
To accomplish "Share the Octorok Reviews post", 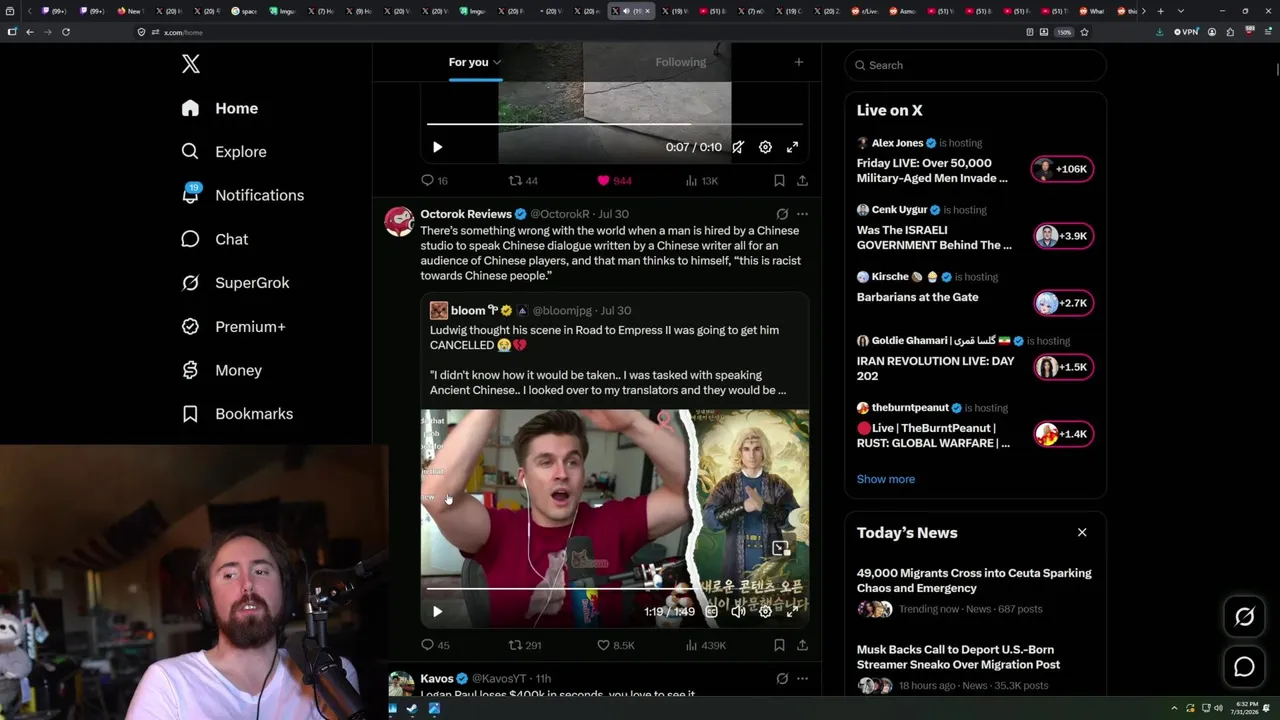I will click(802, 645).
